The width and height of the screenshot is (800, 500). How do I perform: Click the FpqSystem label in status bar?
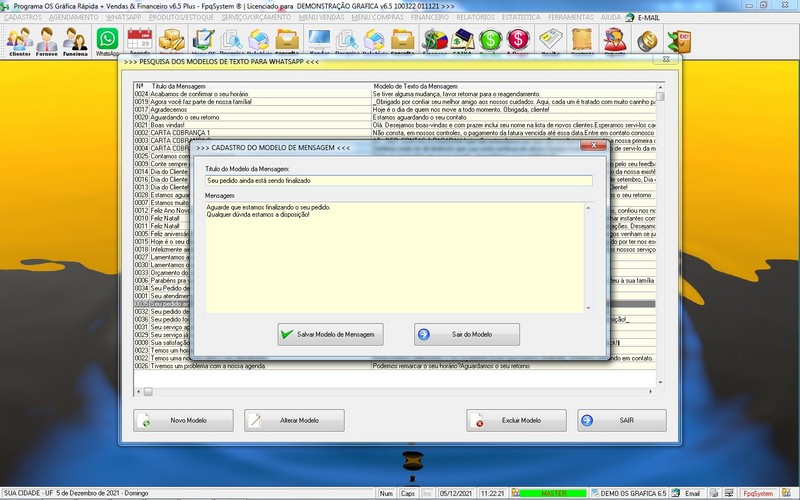(758, 493)
